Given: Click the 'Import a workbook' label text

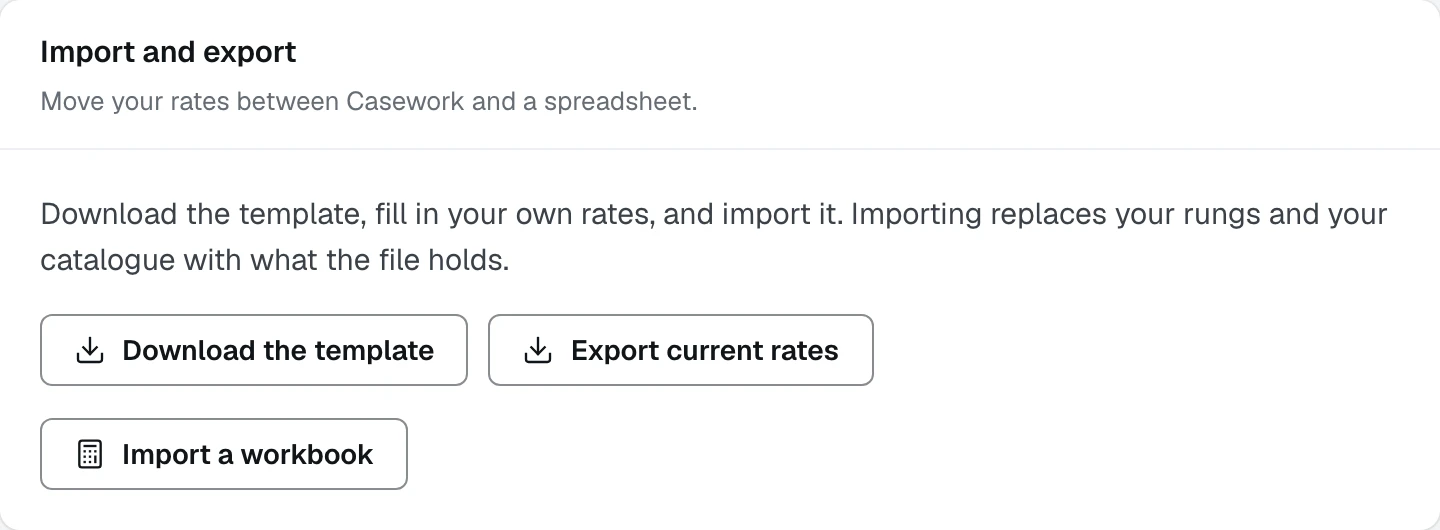Looking at the screenshot, I should pos(247,454).
